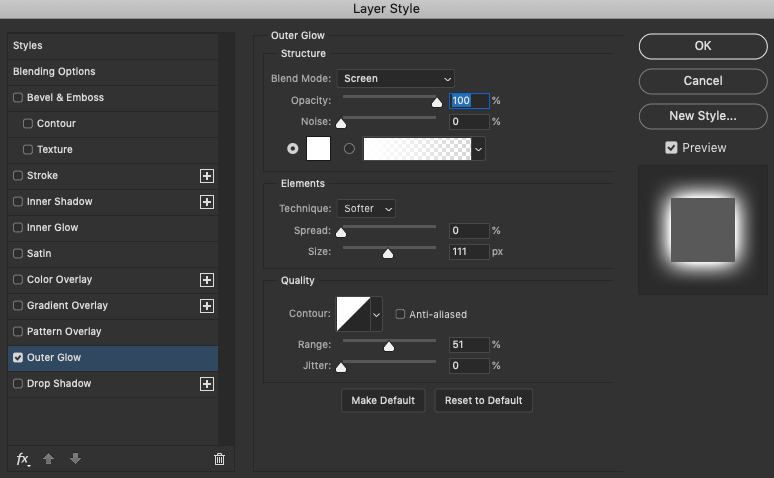The height and width of the screenshot is (478, 774).
Task: Enable the Satin checkbox
Action: (x=18, y=253)
